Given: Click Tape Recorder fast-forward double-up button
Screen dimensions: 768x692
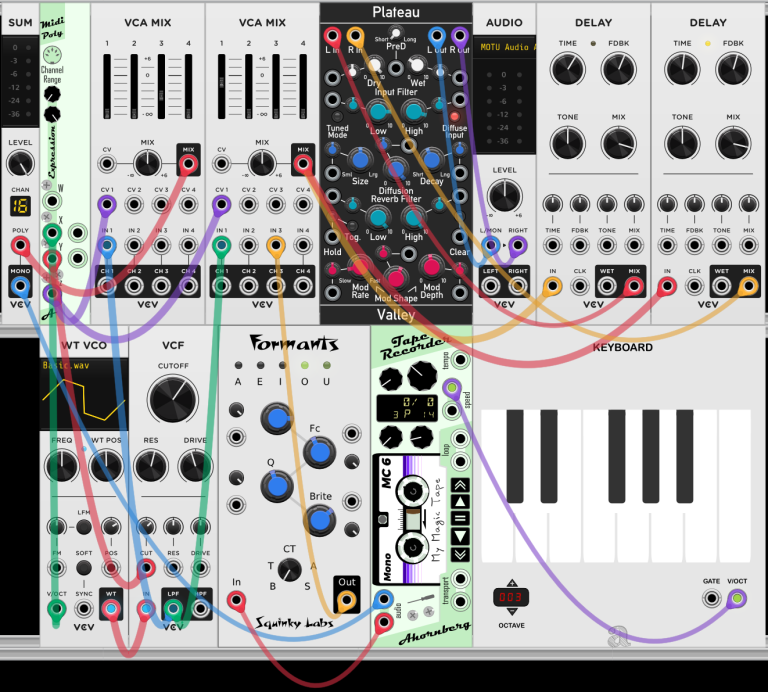Looking at the screenshot, I should pyautogui.click(x=460, y=485).
